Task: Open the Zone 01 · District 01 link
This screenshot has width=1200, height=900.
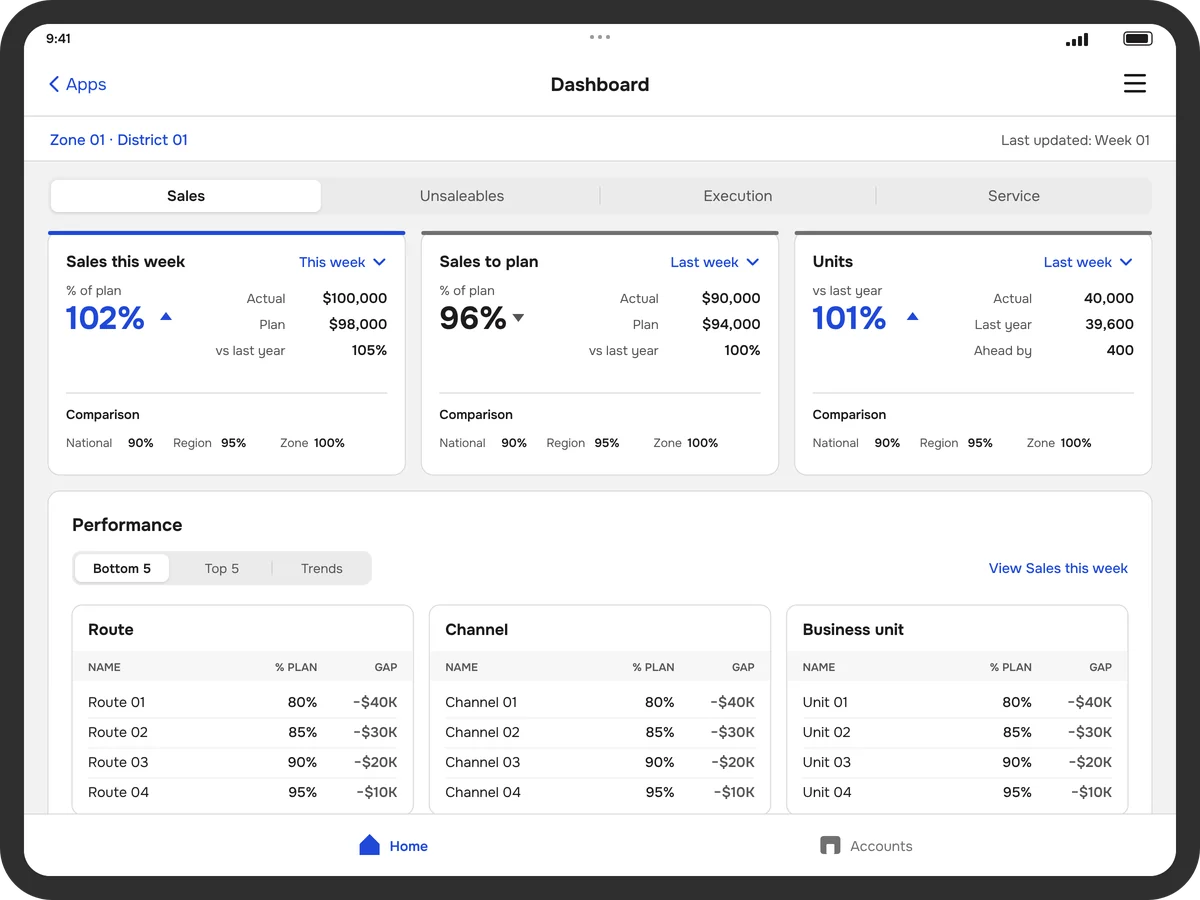Action: [119, 140]
